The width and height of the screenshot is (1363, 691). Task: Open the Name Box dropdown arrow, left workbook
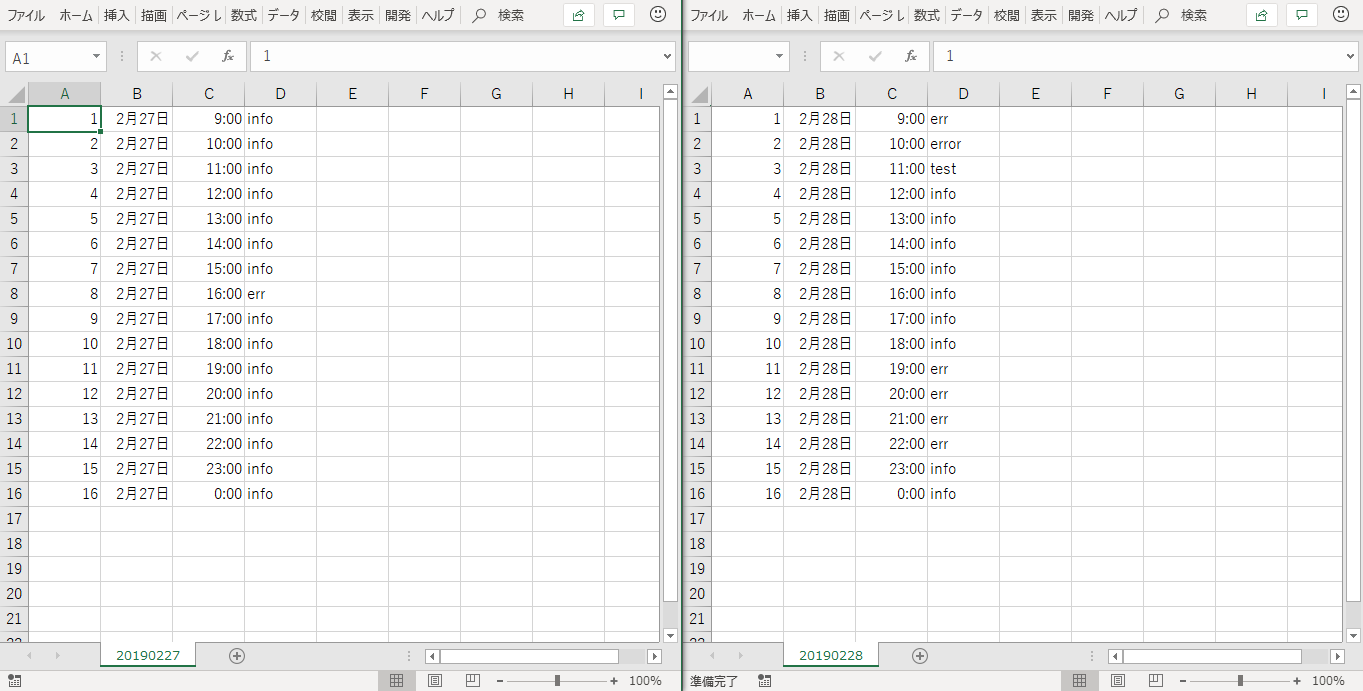pyautogui.click(x=94, y=56)
